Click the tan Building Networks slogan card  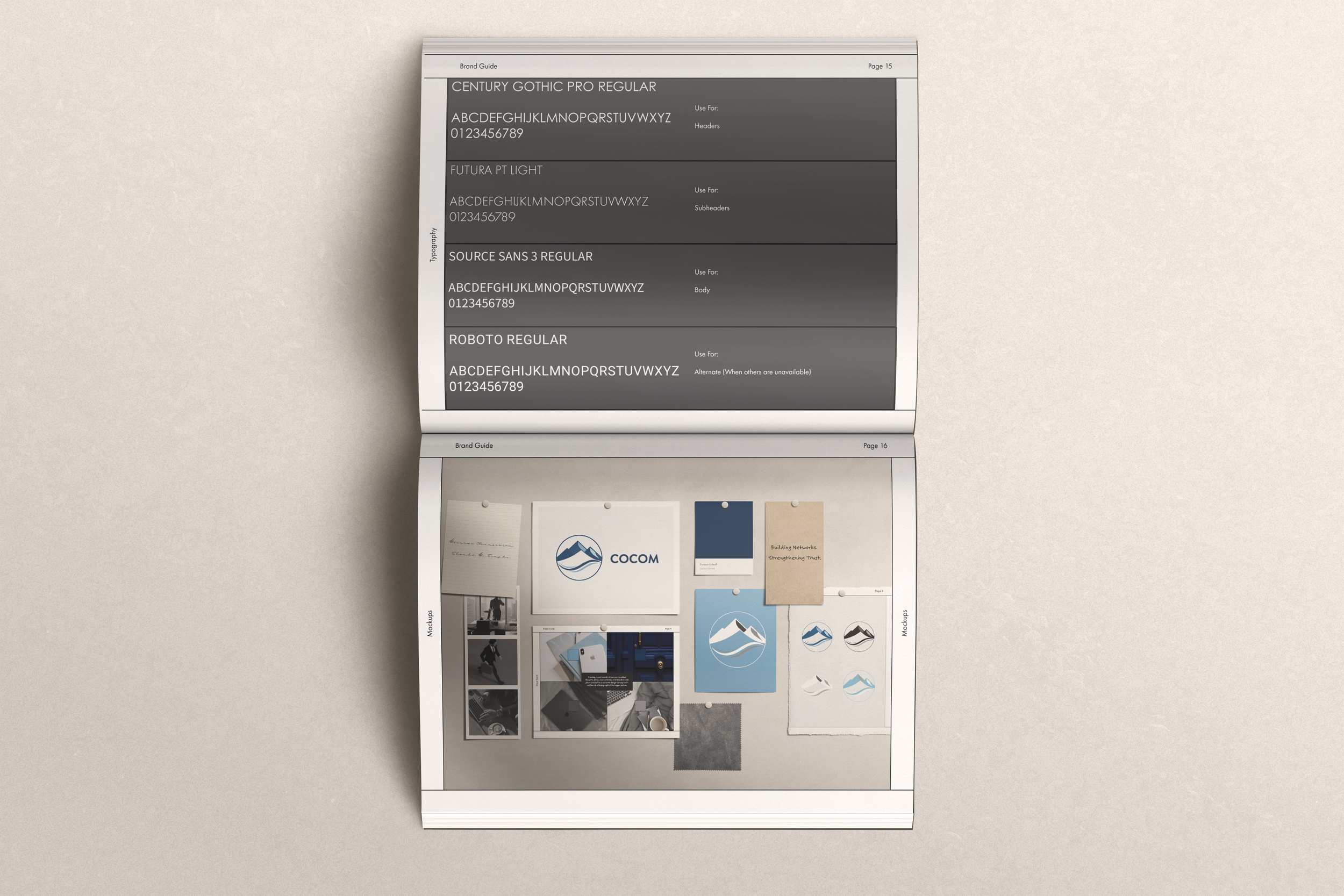(793, 553)
